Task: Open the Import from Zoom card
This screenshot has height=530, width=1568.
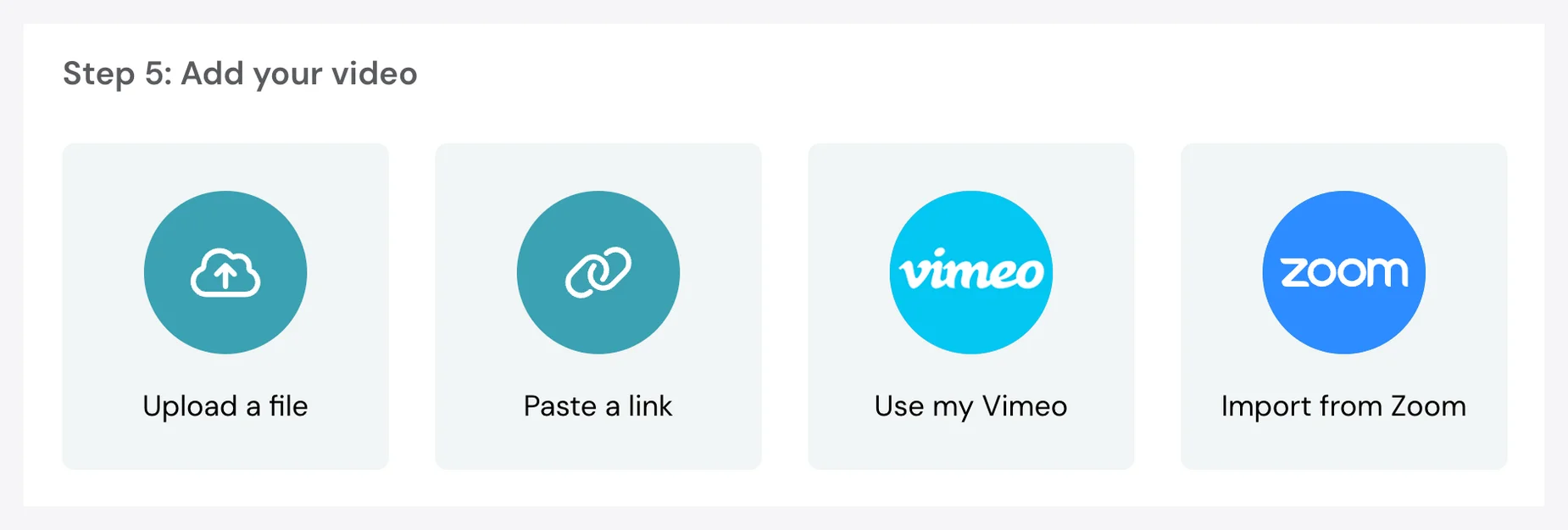Action: 1344,306
